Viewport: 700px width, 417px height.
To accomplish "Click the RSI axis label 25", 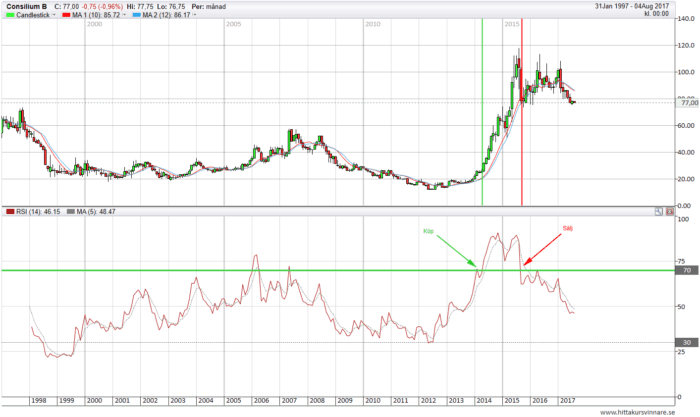I will 681,352.
